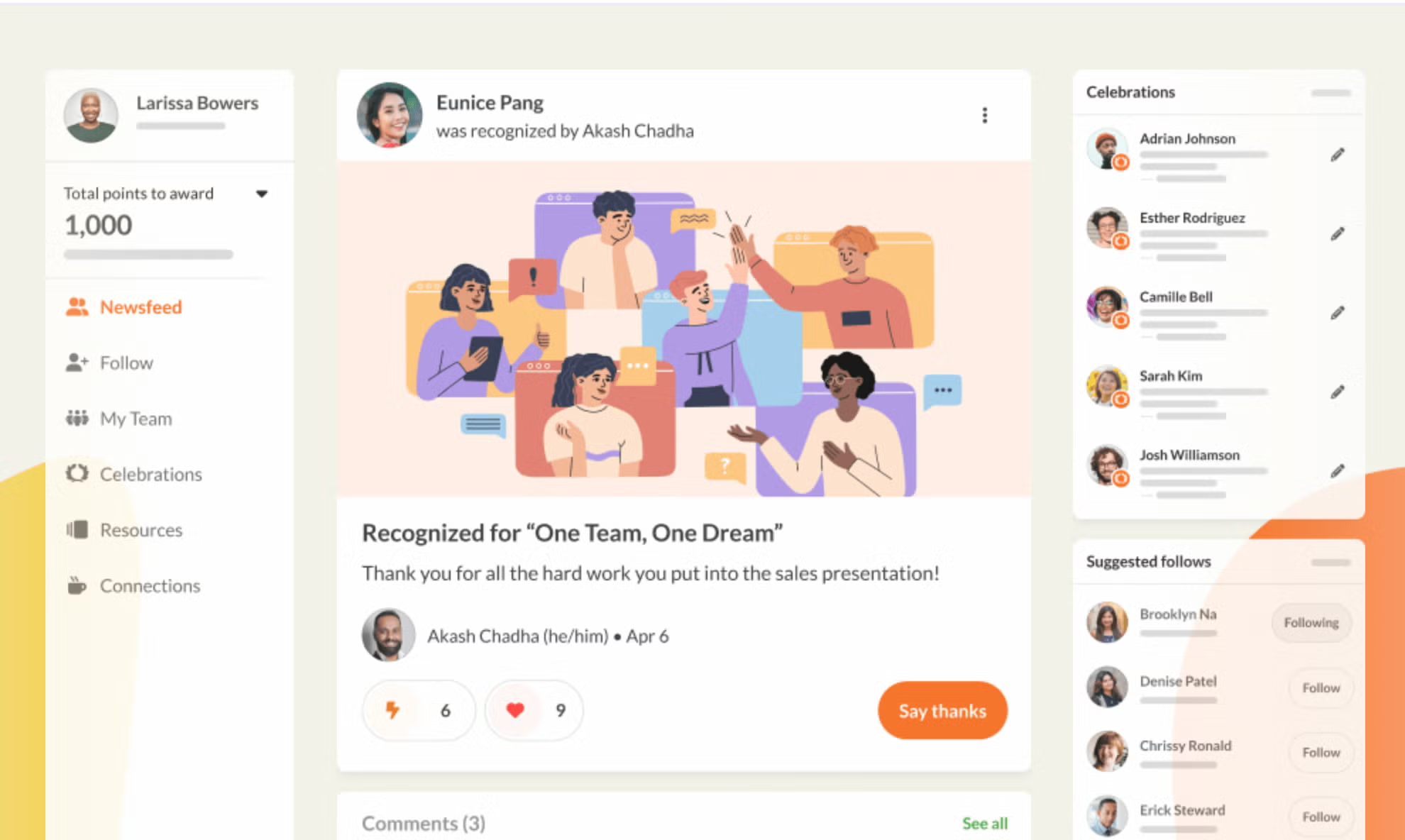The width and height of the screenshot is (1405, 840).
Task: Click the lightning bolt reaction showing 6
Action: point(419,710)
